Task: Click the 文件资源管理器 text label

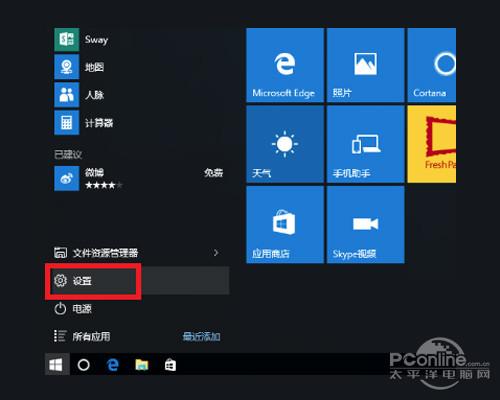Action: pos(105,253)
